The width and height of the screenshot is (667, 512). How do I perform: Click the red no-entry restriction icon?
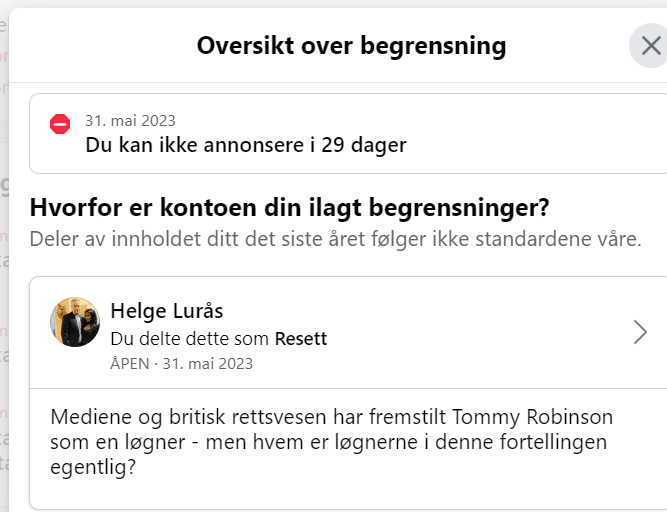click(60, 124)
